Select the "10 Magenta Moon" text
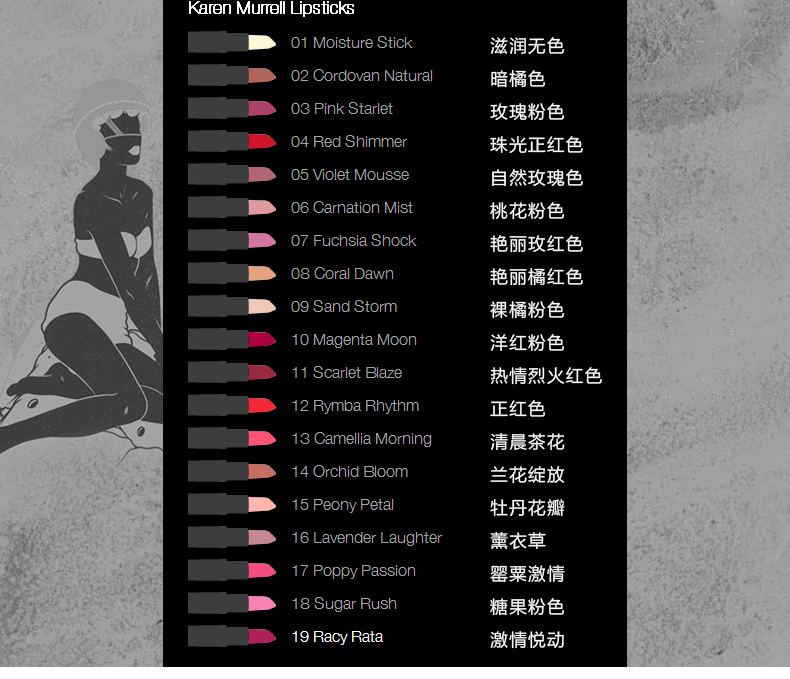Screen dimensions: 790x679 point(354,340)
